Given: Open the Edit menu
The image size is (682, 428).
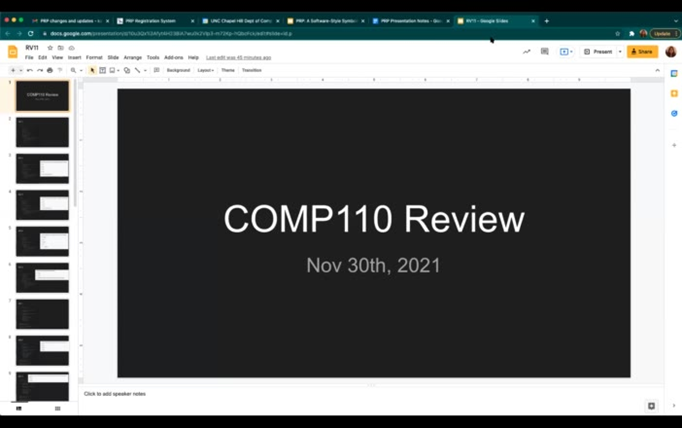Looking at the screenshot, I should pyautogui.click(x=42, y=57).
